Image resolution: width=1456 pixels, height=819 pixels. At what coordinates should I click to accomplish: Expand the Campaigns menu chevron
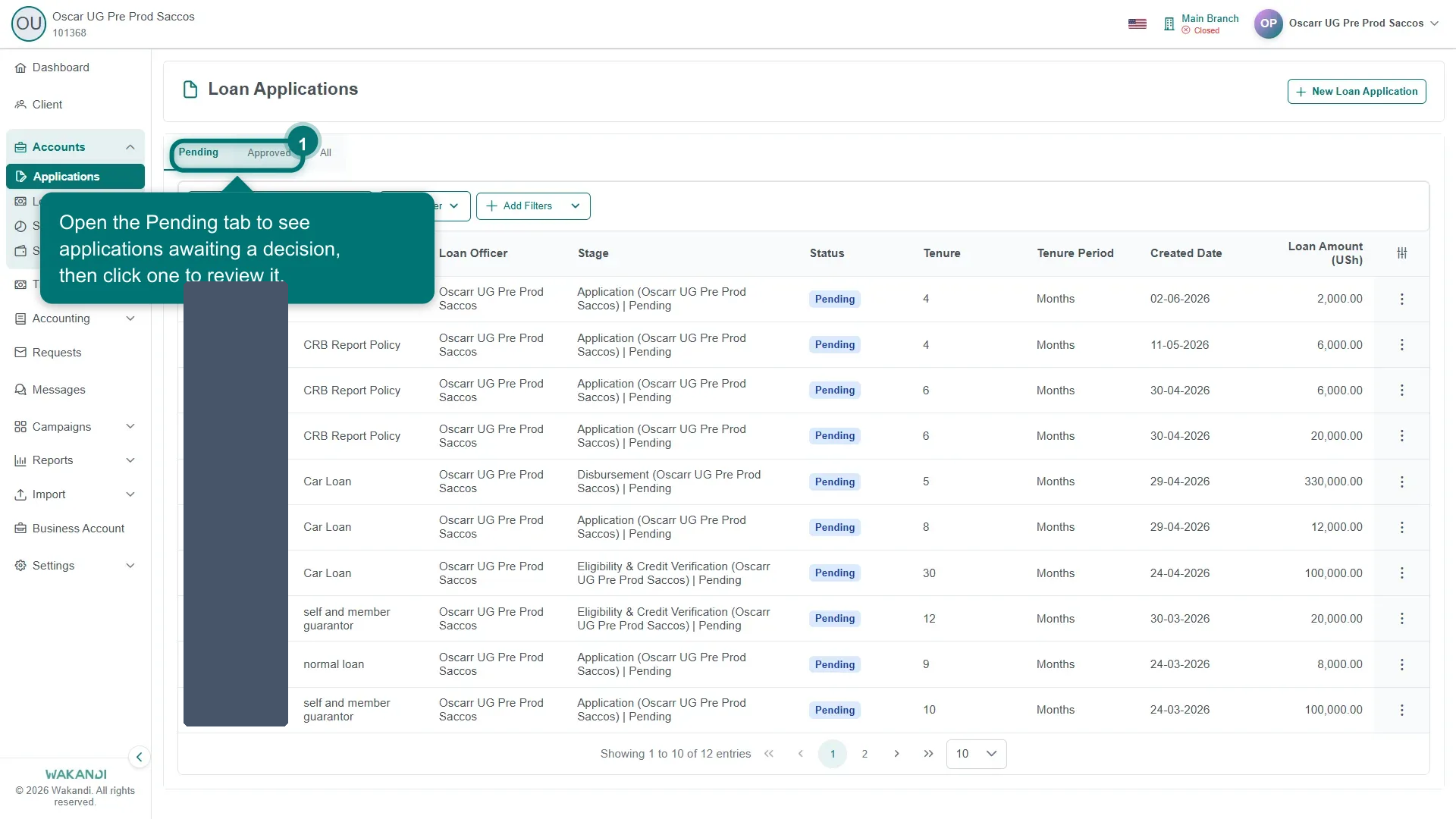pos(130,426)
